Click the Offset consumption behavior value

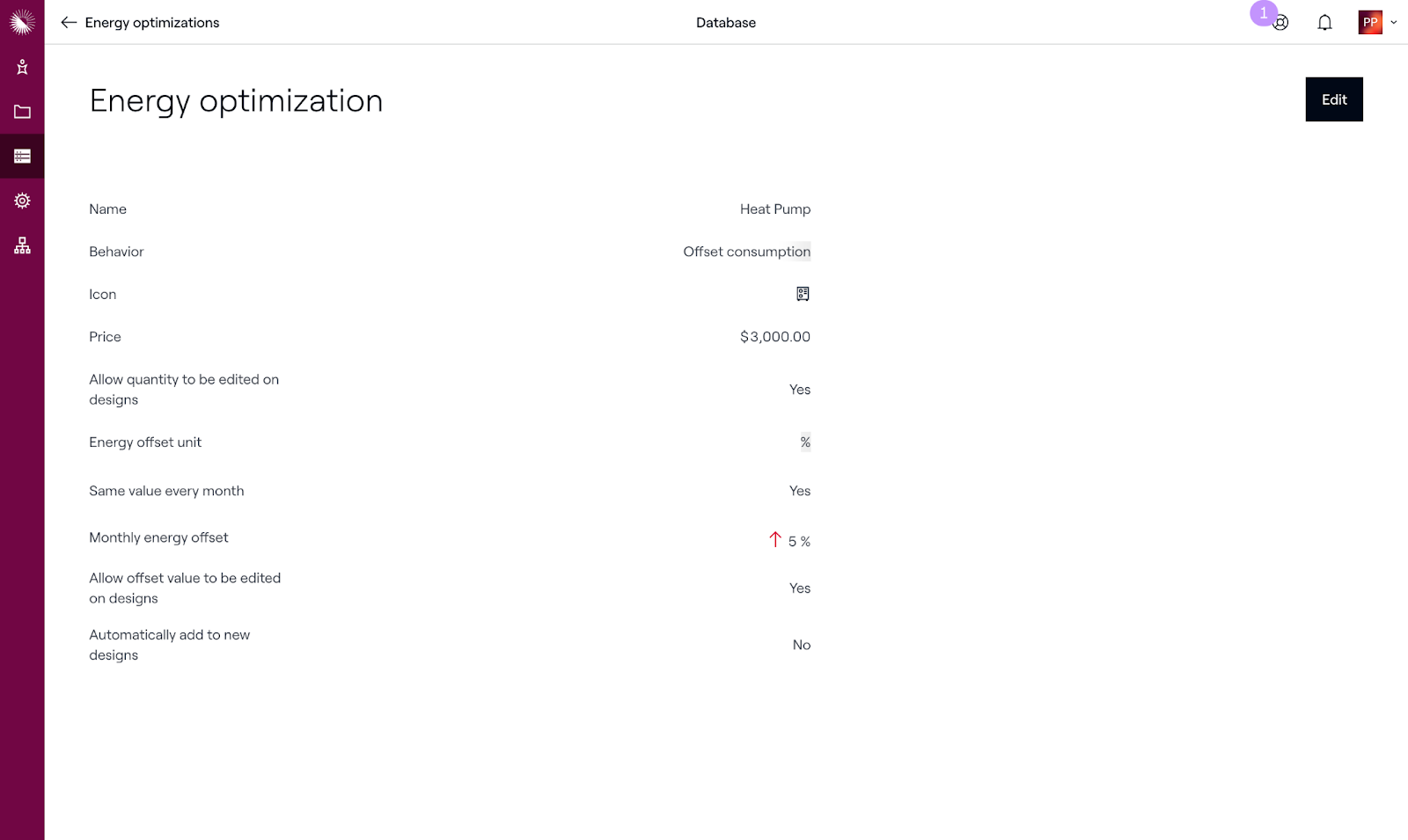click(x=746, y=252)
